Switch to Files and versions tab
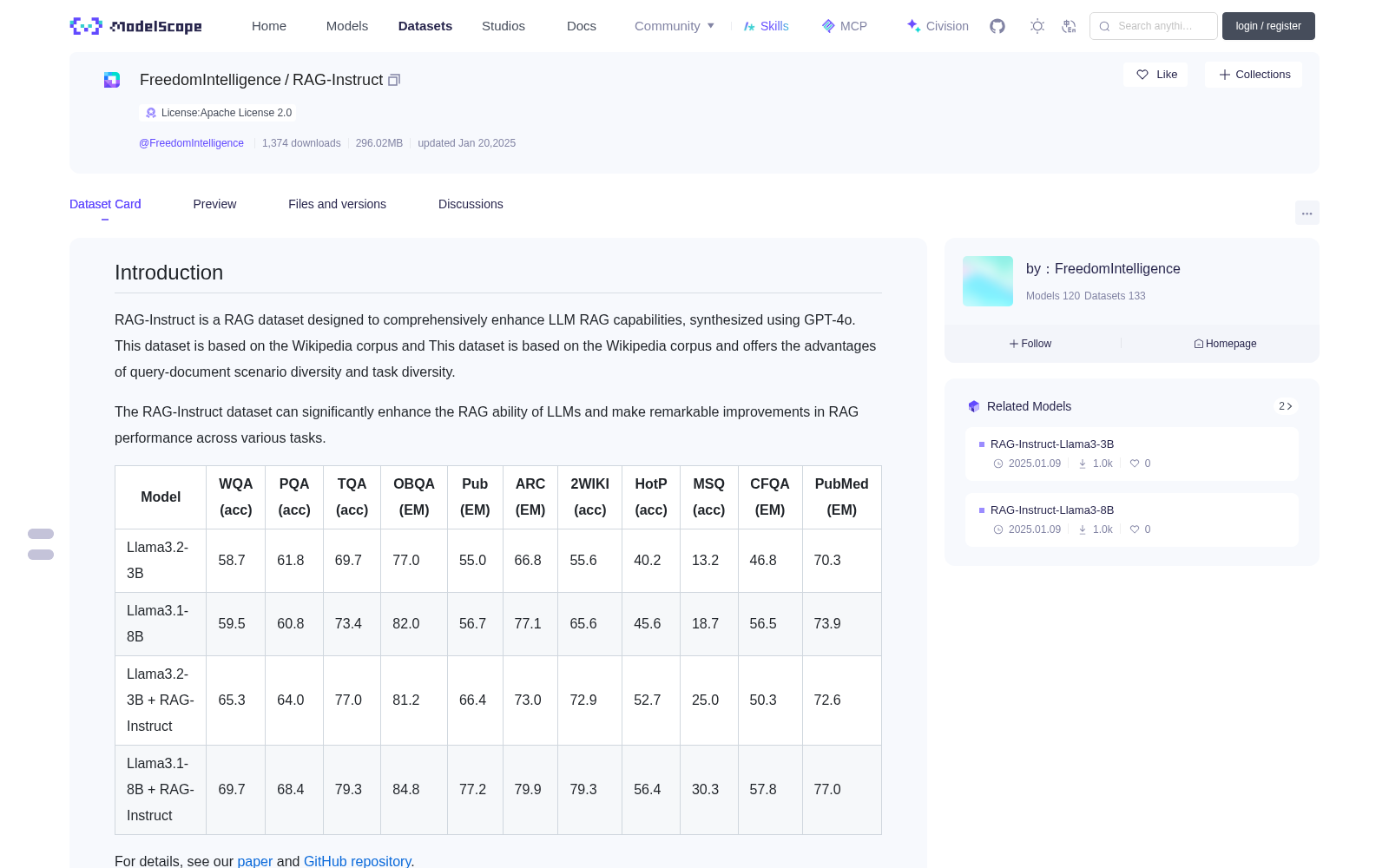This screenshot has height=868, width=1389. pos(337,204)
